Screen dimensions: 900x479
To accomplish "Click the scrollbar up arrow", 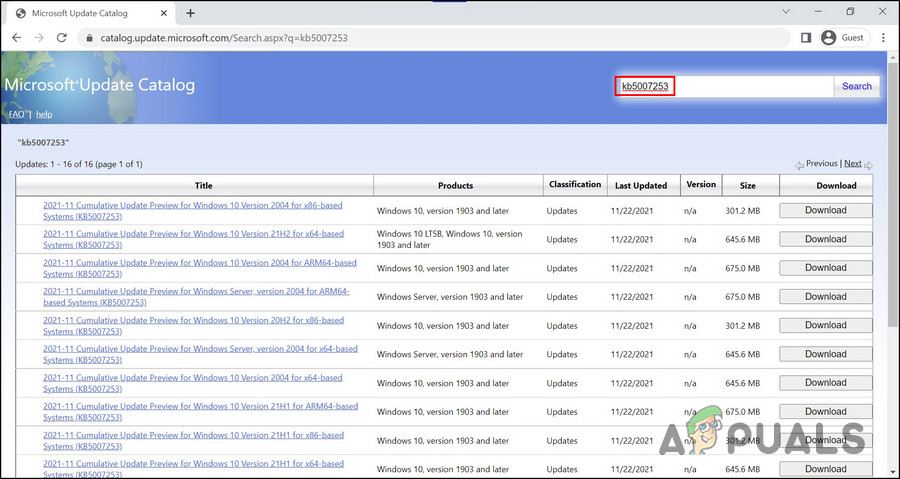I will (894, 57).
